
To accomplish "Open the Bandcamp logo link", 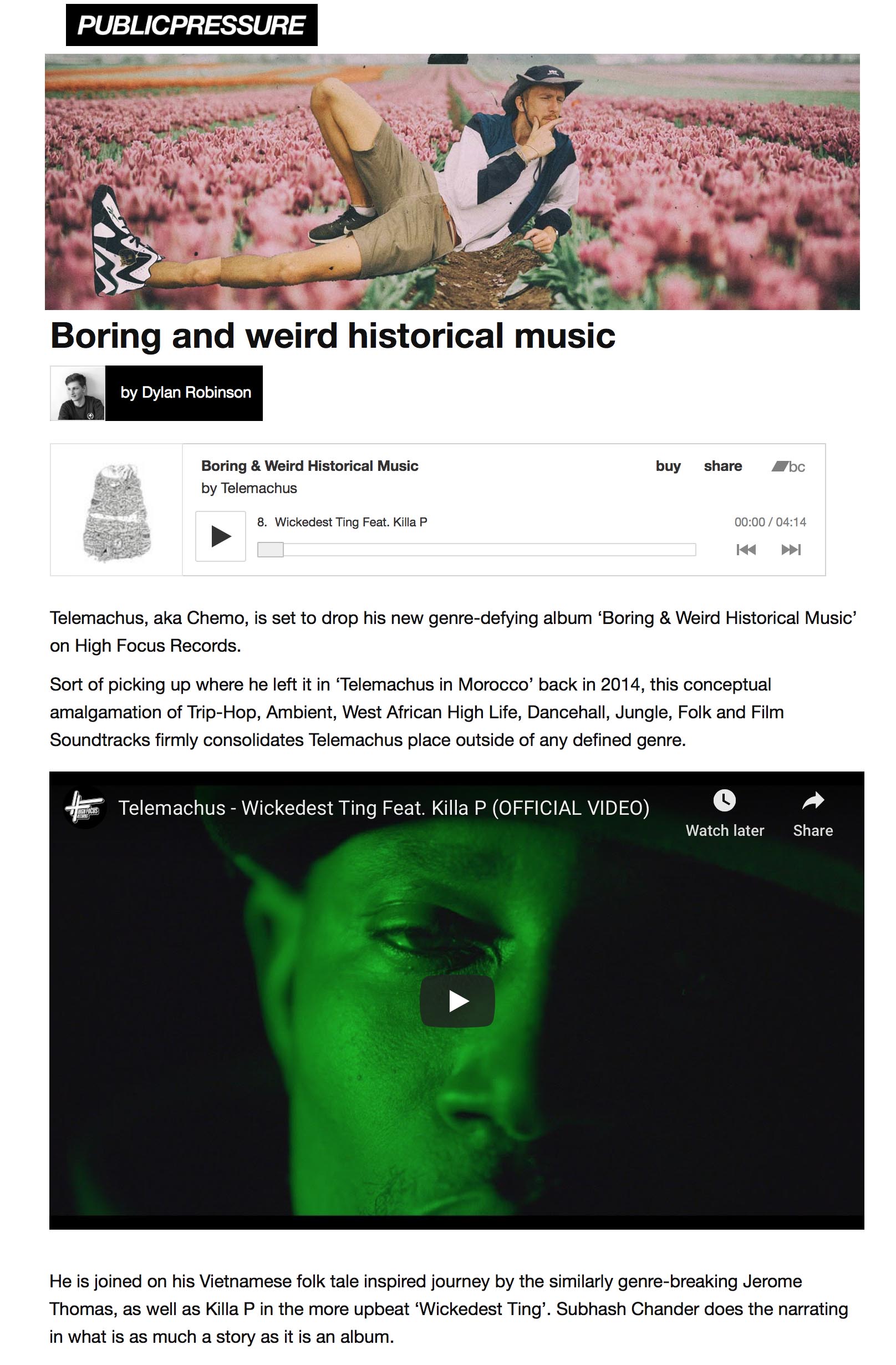I will coord(788,466).
